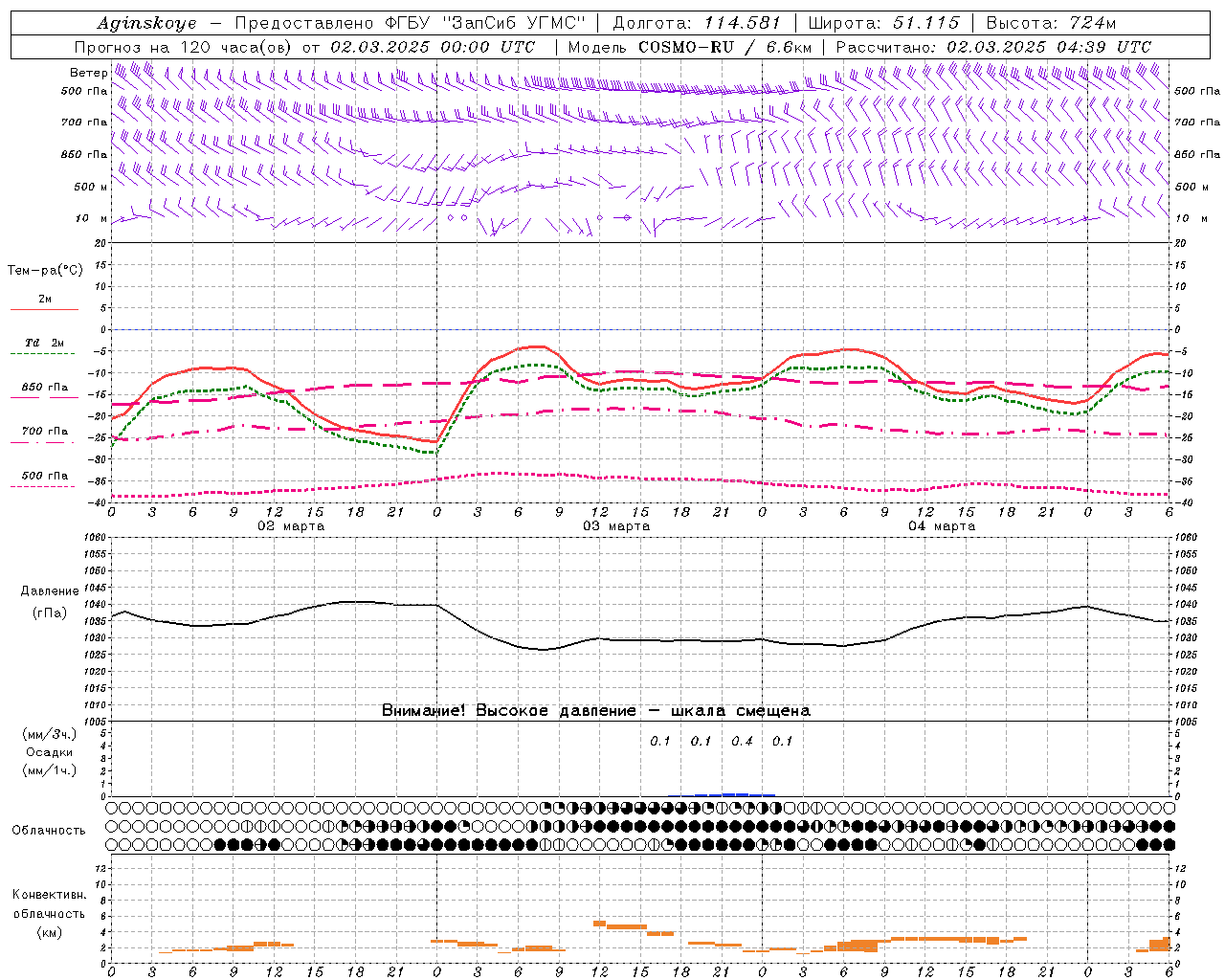The image size is (1225, 980).
Task: Click the date label "03 марта"
Action: click(x=616, y=526)
